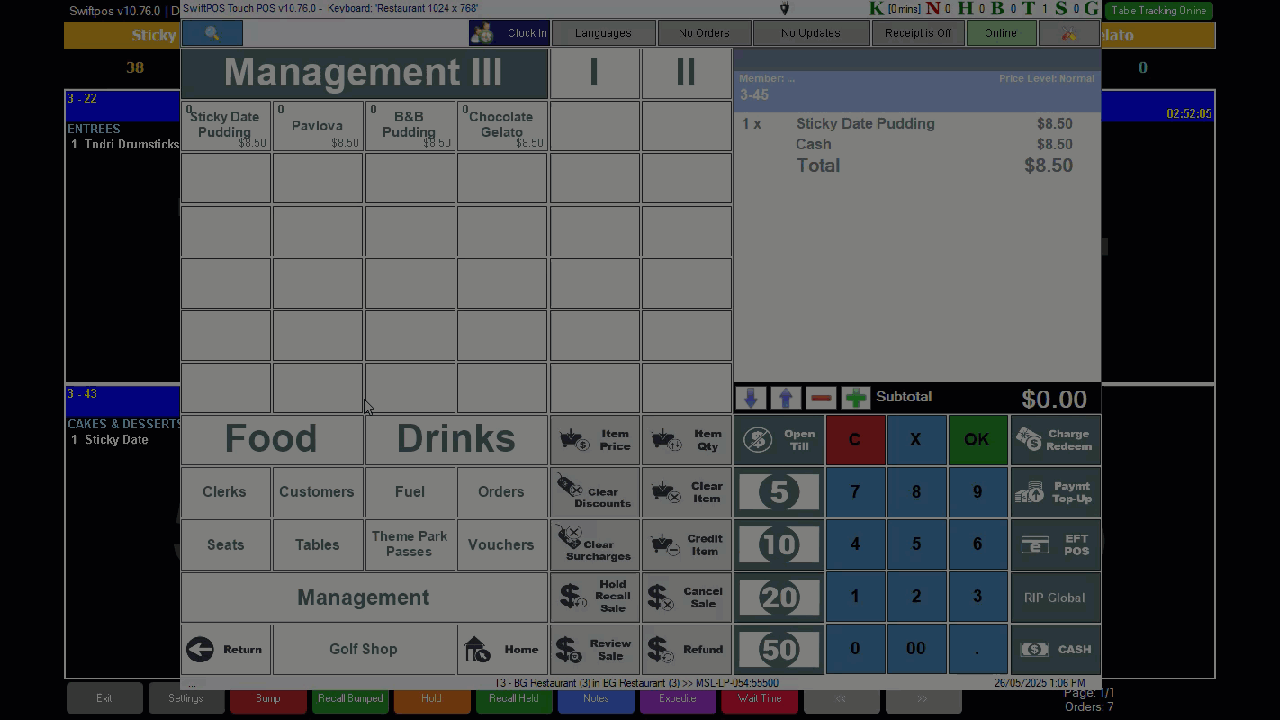
Task: Tap the $50 banknote quick-cash button
Action: click(778, 649)
